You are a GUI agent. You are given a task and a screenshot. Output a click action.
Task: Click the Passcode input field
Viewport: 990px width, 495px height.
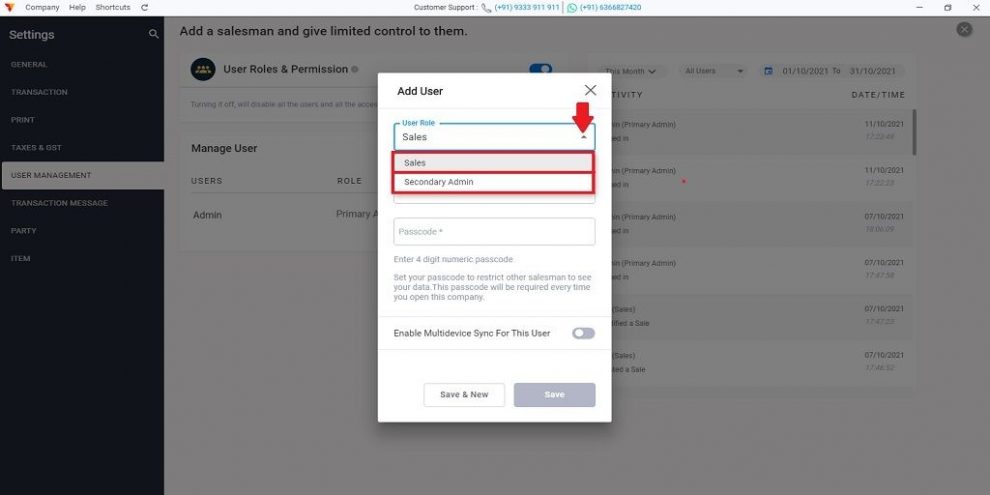point(494,232)
